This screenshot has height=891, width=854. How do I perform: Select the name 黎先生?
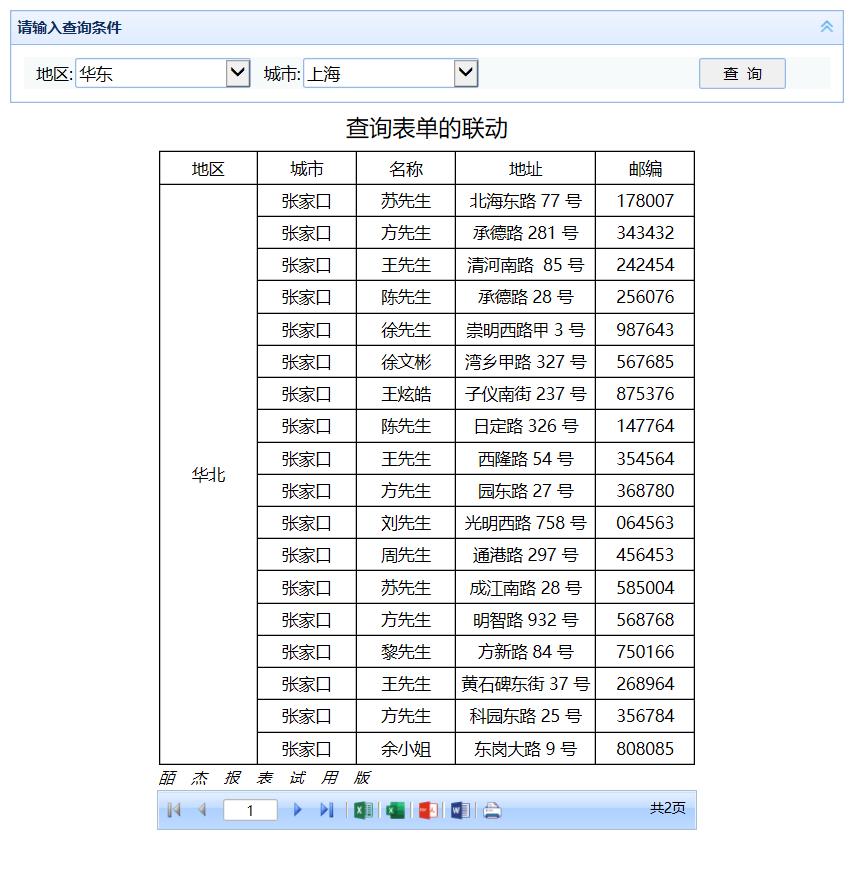[406, 652]
